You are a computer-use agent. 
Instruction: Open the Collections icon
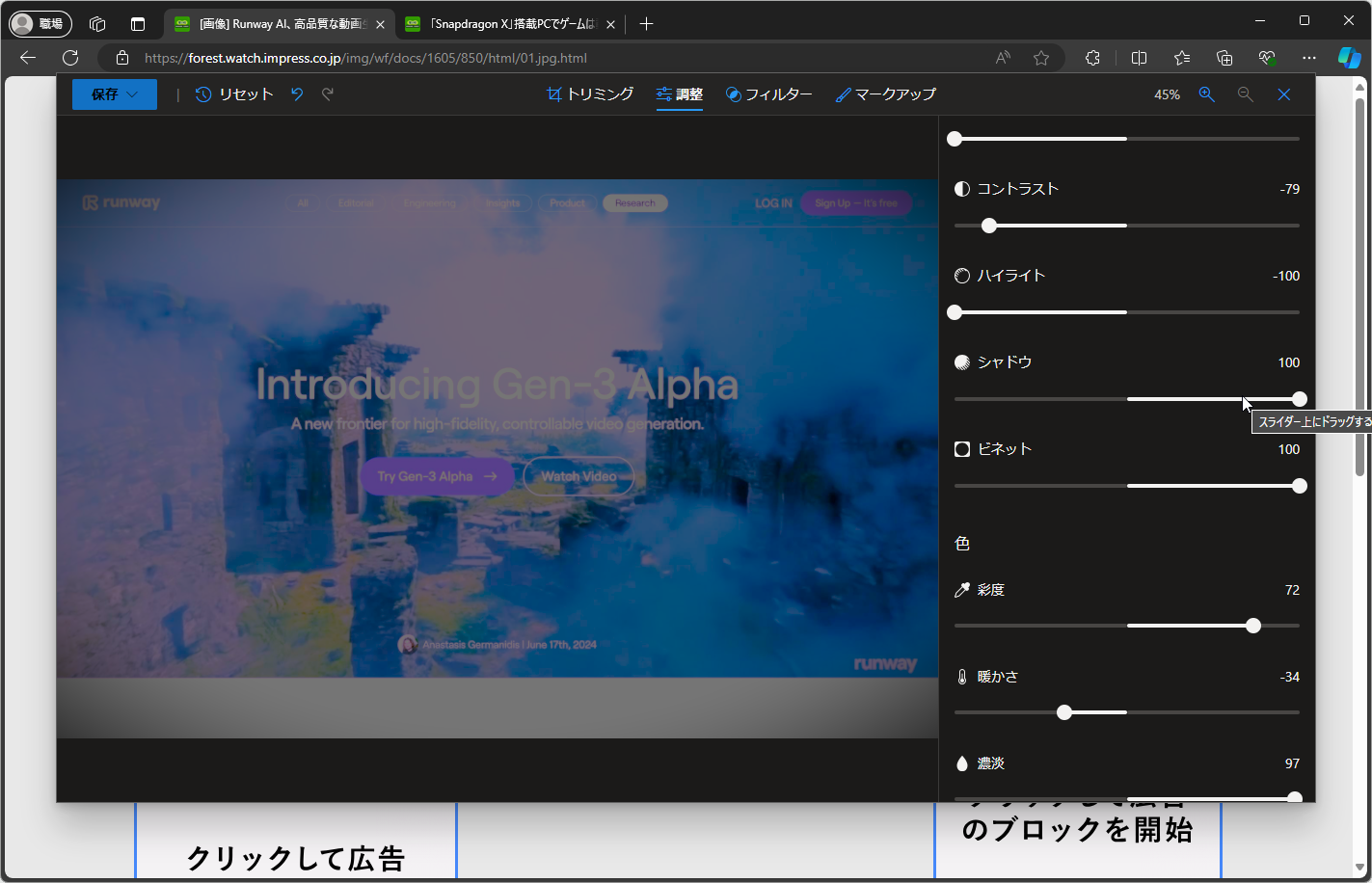coord(1224,58)
